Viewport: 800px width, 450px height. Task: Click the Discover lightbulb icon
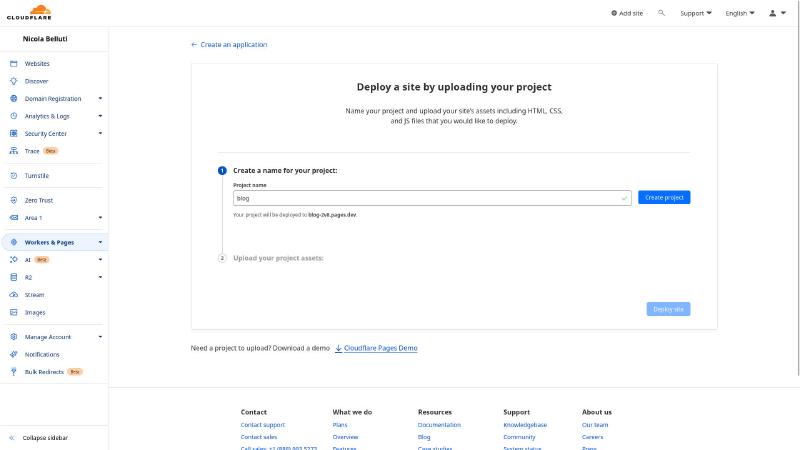tap(14, 81)
